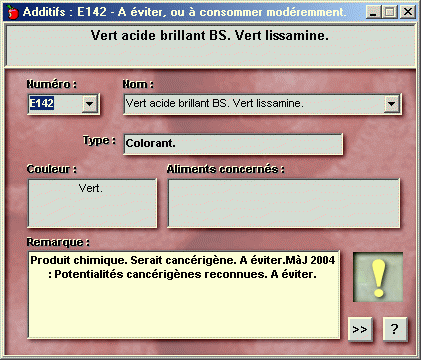Click the Aliments concernés label

[x=225, y=169]
